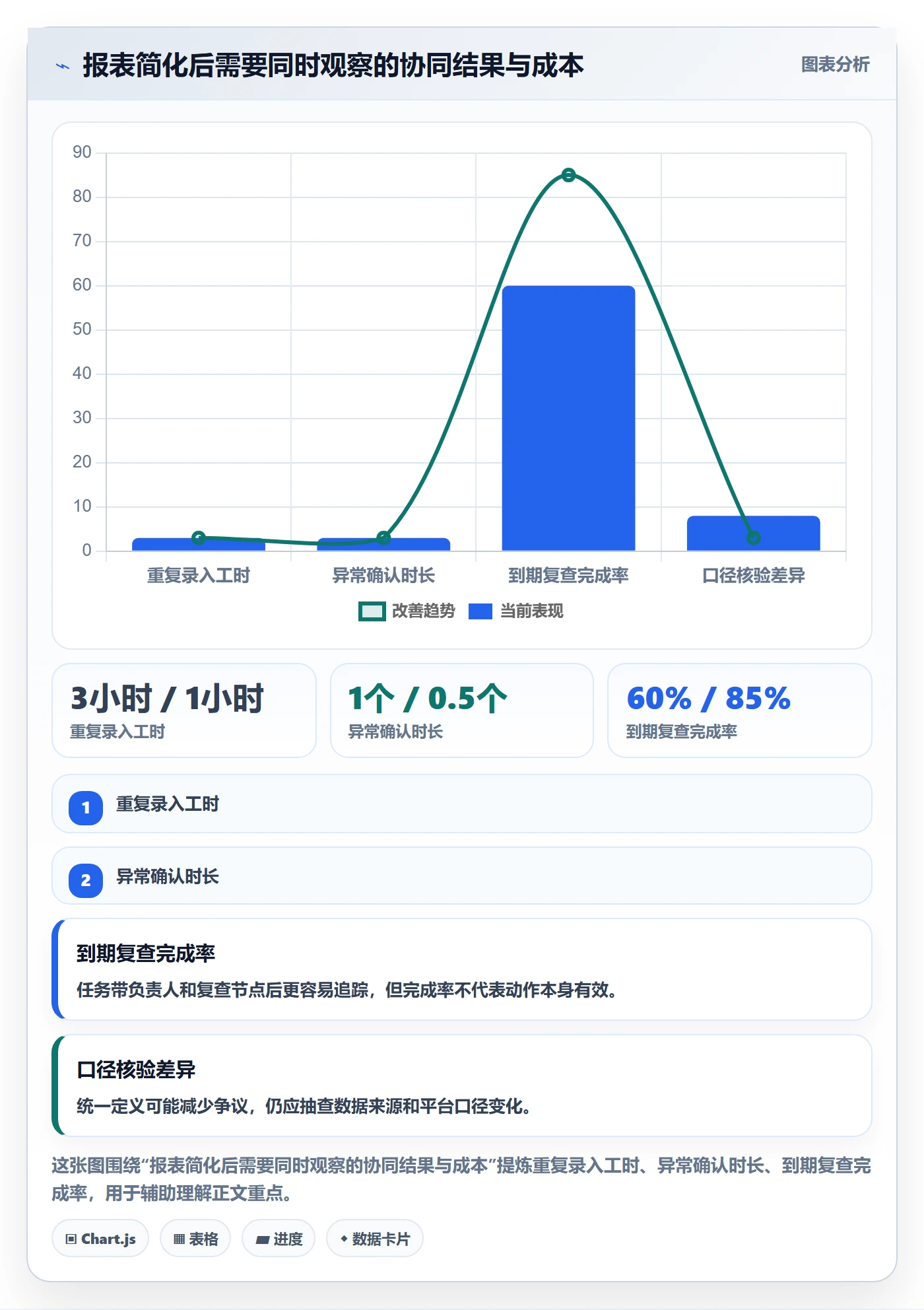Viewport: 924px width, 1310px height.
Task: Click the trend point on 口径核验差异 bar
Action: tap(753, 537)
